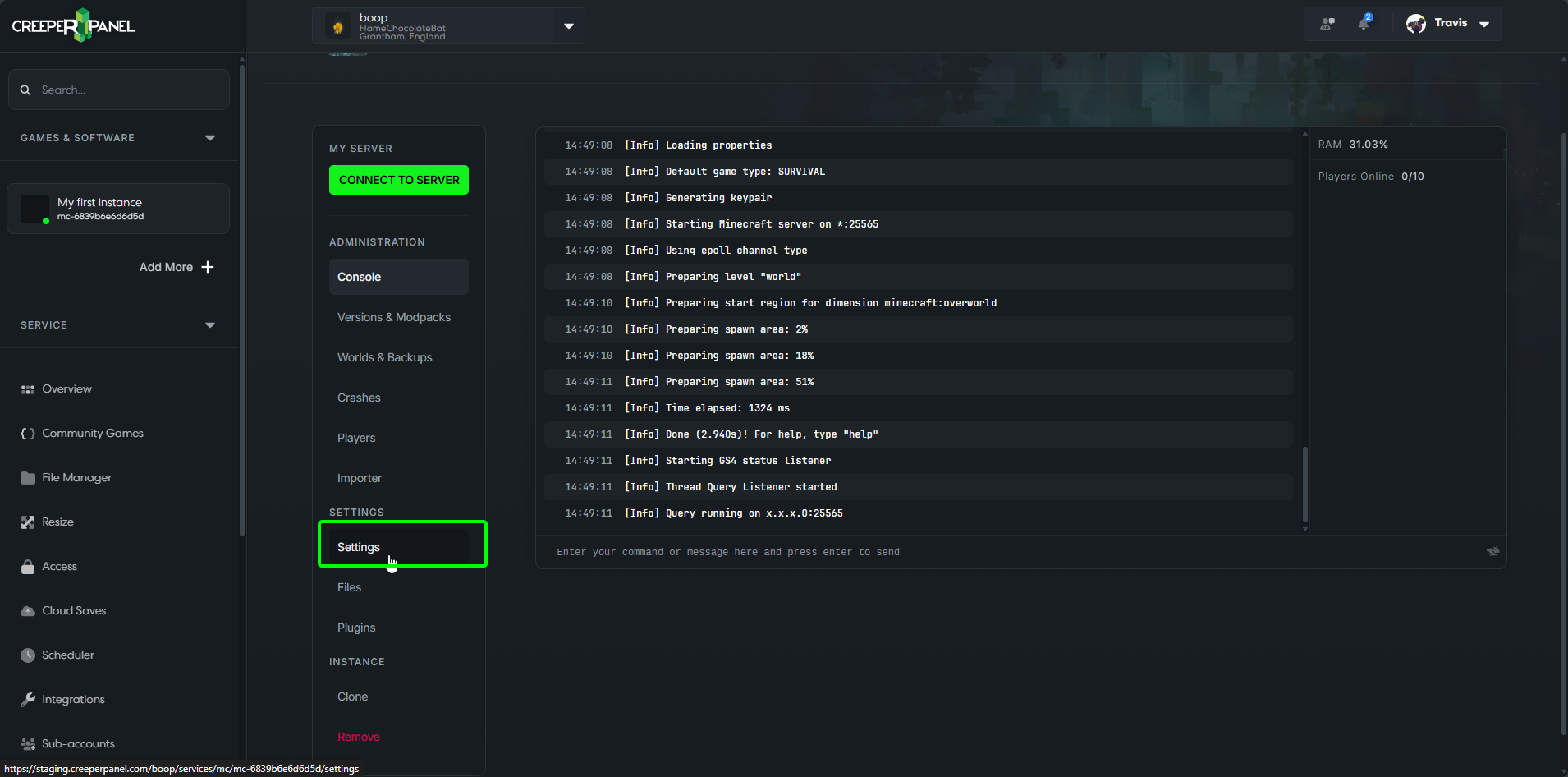1568x777 pixels.
Task: Click the Sub-accounts people icon
Action: pyautogui.click(x=28, y=744)
